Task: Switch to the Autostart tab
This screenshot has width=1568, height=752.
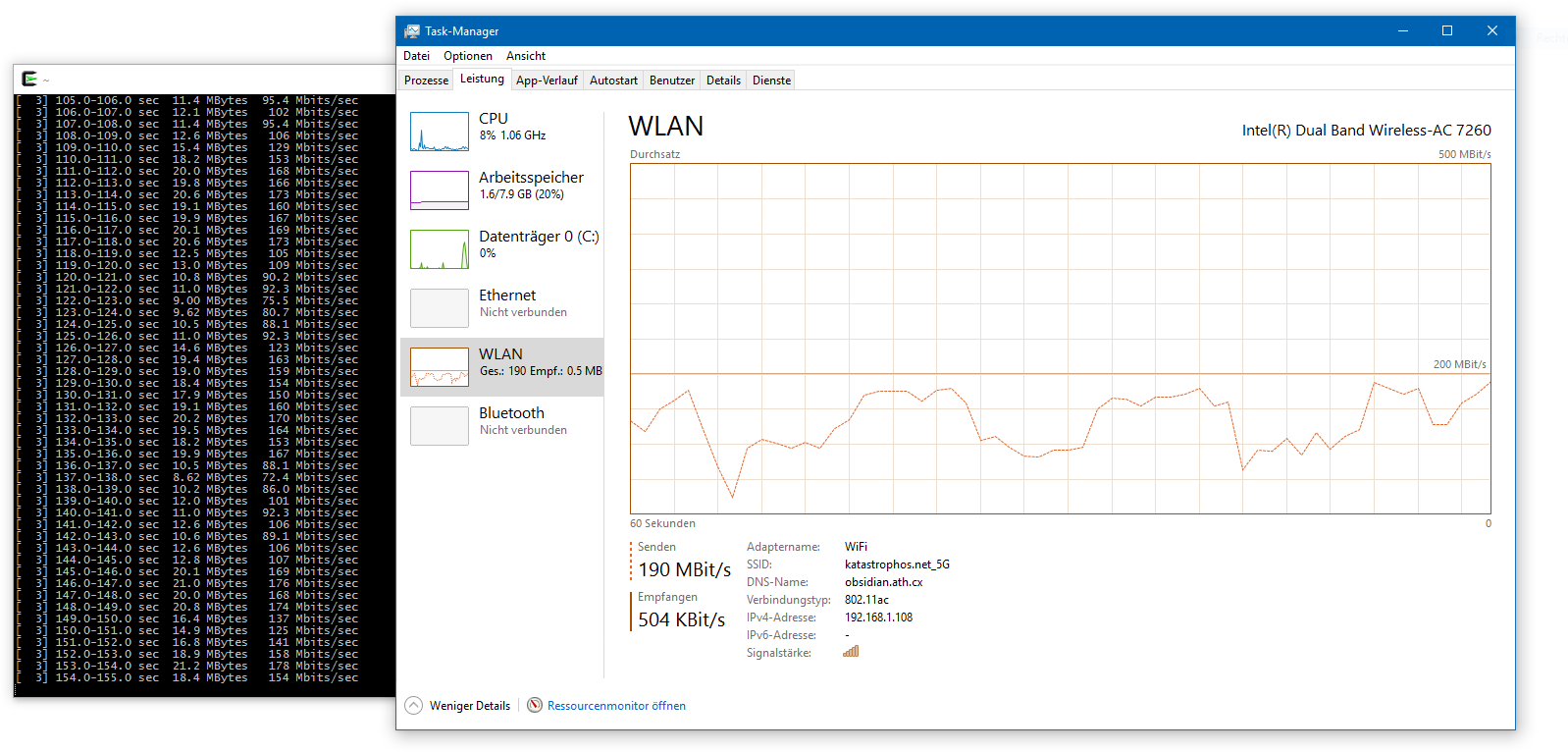Action: pyautogui.click(x=613, y=81)
